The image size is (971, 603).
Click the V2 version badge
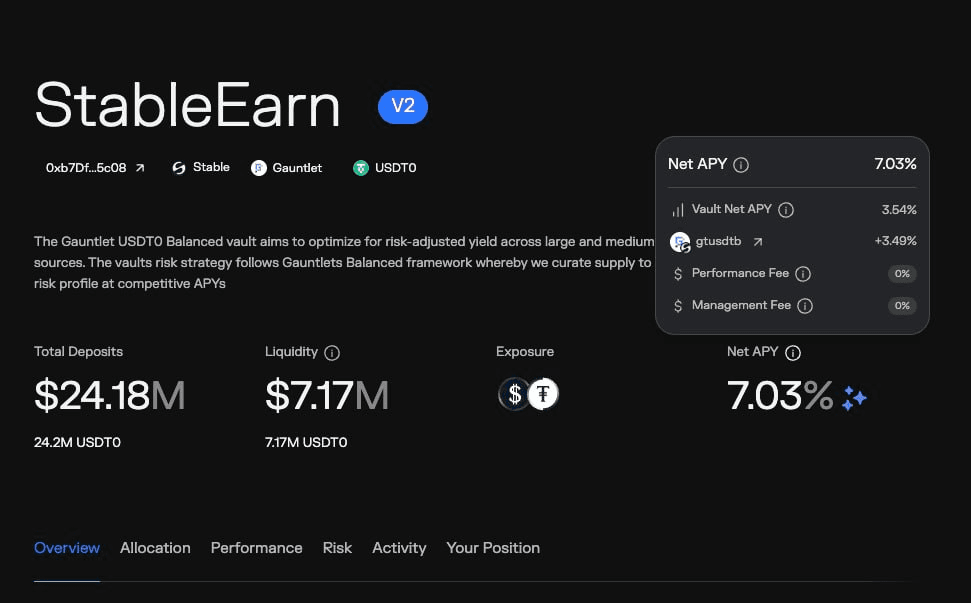point(403,106)
